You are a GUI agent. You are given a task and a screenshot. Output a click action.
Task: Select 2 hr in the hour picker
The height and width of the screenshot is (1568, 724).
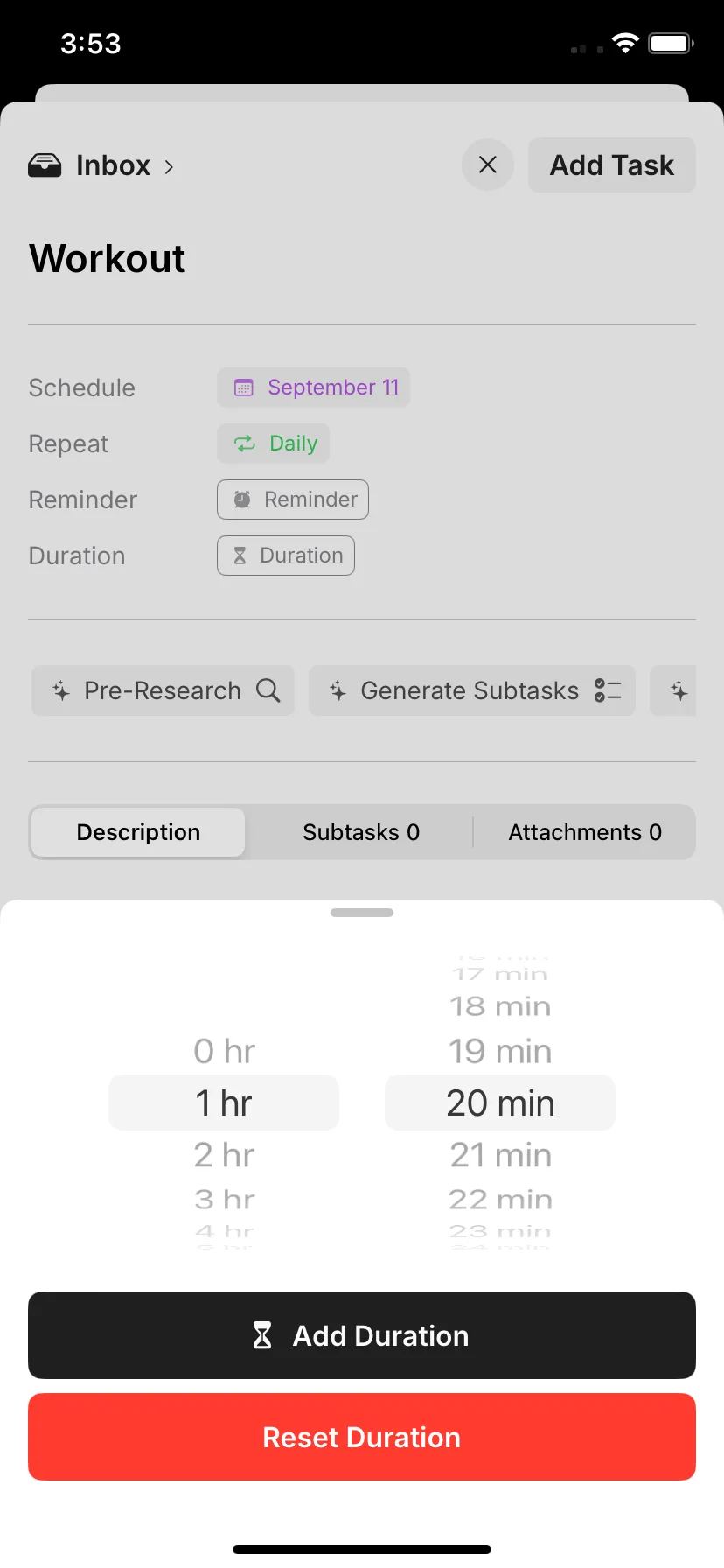224,1155
